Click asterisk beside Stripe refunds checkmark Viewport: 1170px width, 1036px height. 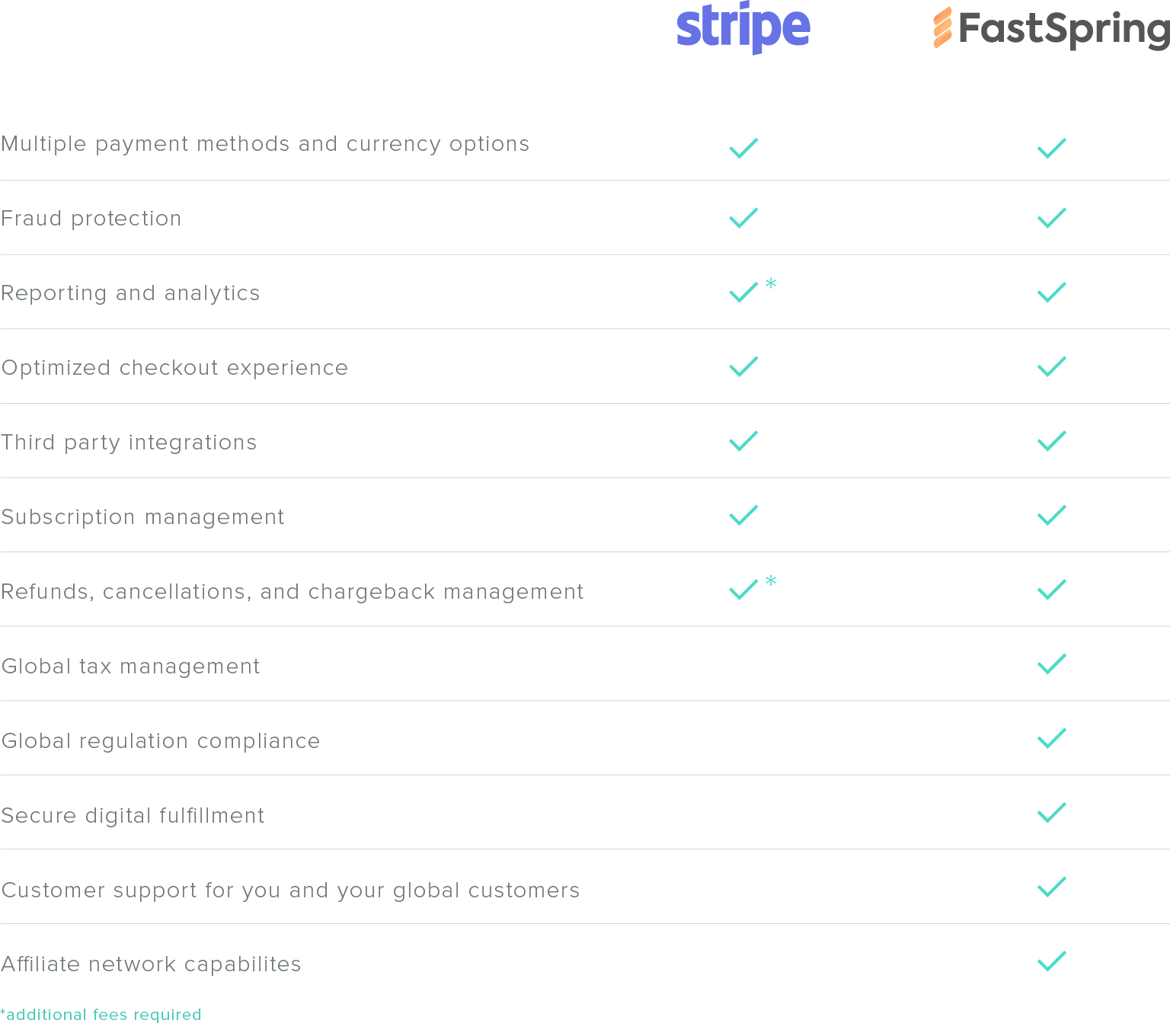[x=771, y=581]
